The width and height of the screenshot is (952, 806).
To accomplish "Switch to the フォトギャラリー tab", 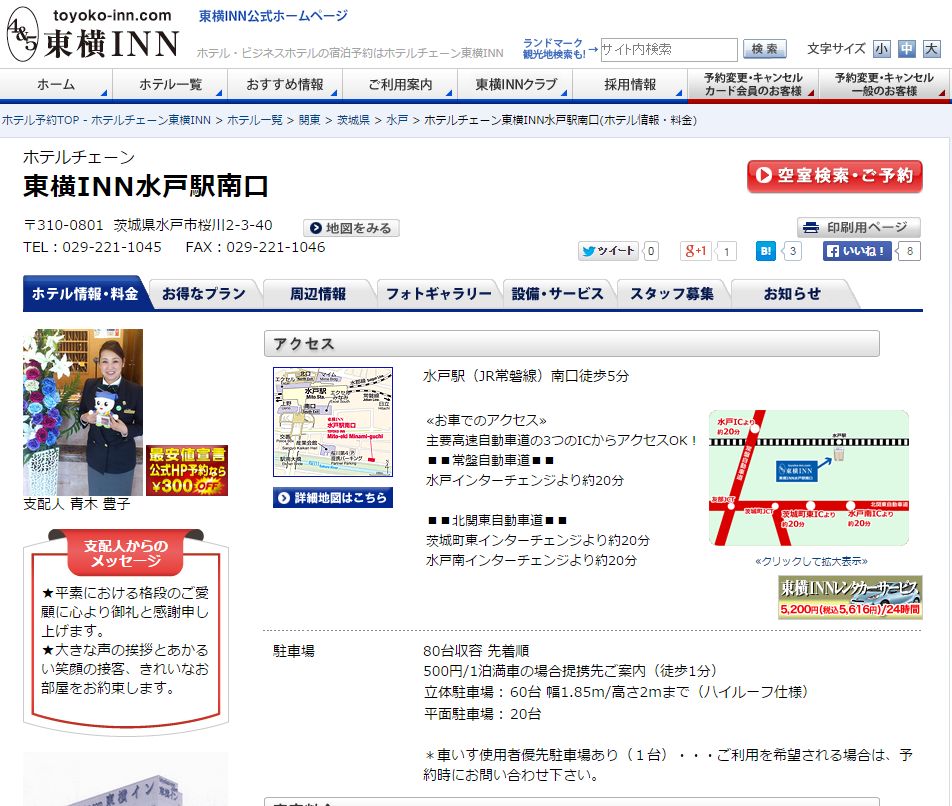I will [439, 294].
